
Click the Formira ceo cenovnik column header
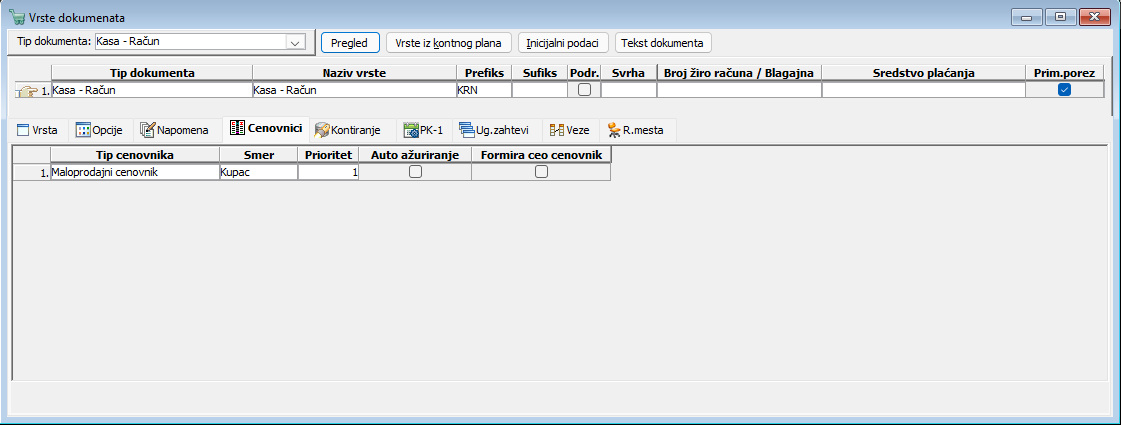point(541,154)
